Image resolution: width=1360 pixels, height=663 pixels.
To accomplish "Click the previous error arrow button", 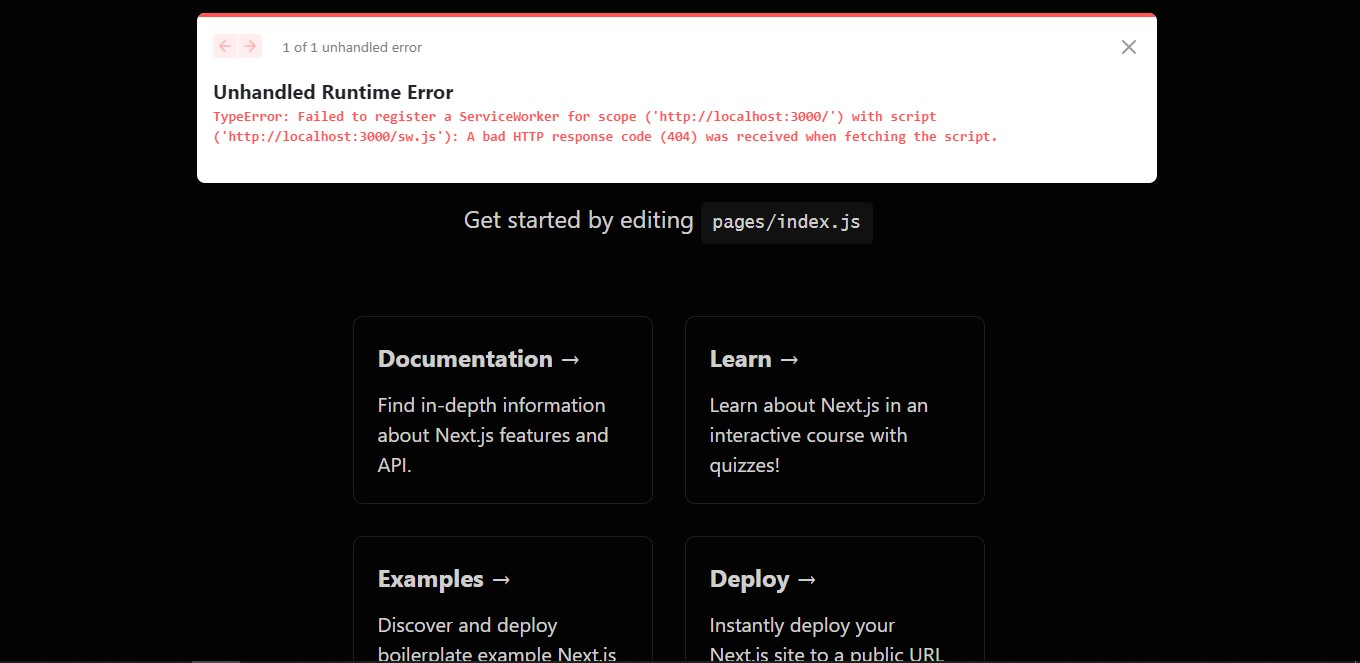I will click(225, 46).
